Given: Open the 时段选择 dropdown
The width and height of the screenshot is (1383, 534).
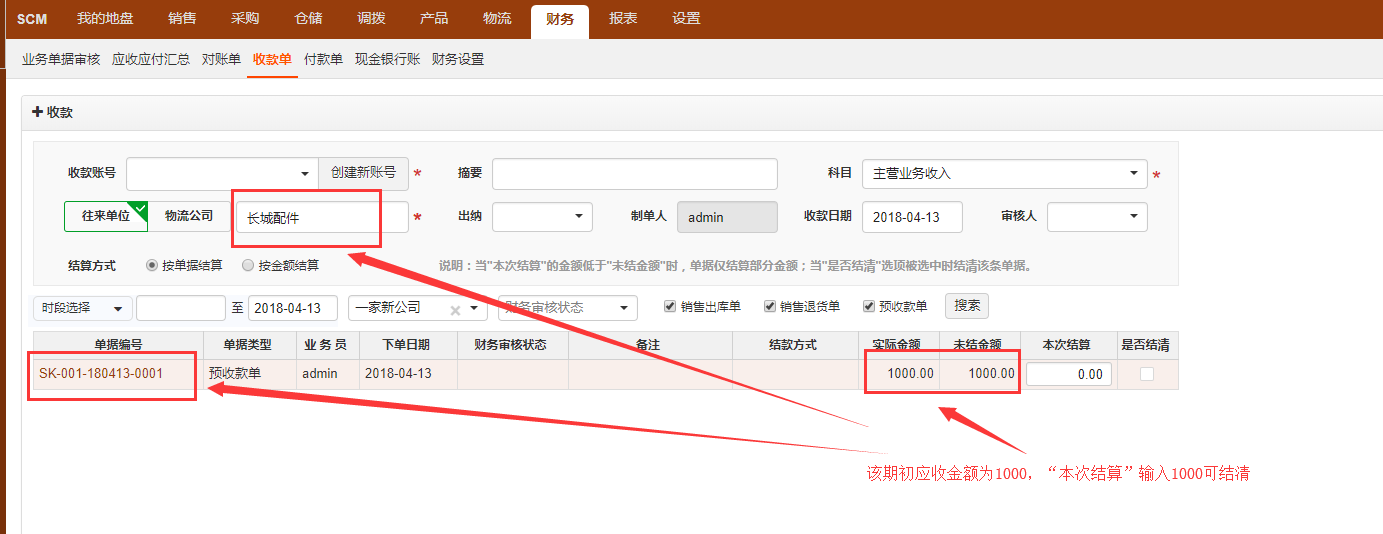Looking at the screenshot, I should tap(82, 308).
